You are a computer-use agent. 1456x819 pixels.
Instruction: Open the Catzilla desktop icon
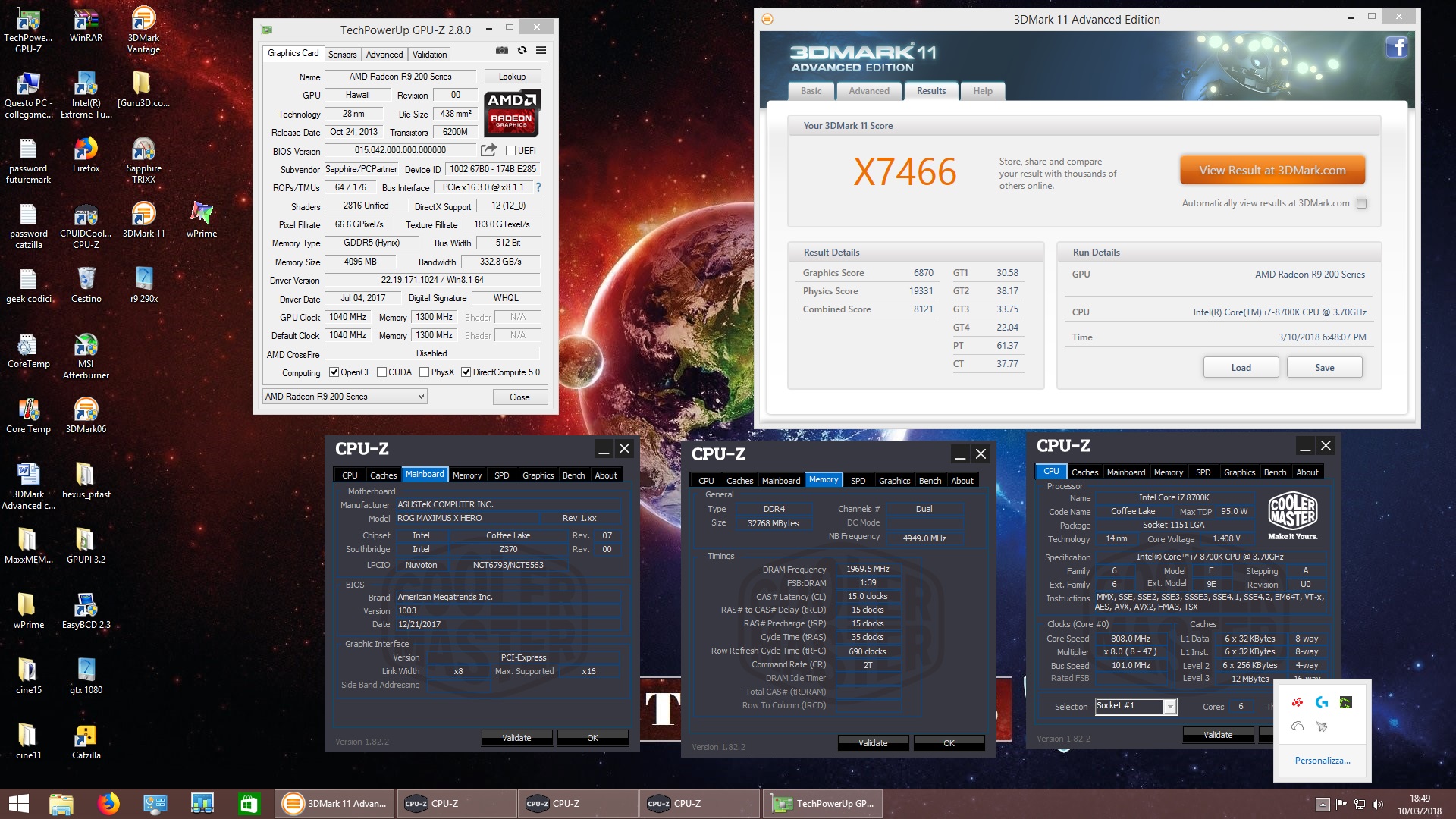(86, 742)
